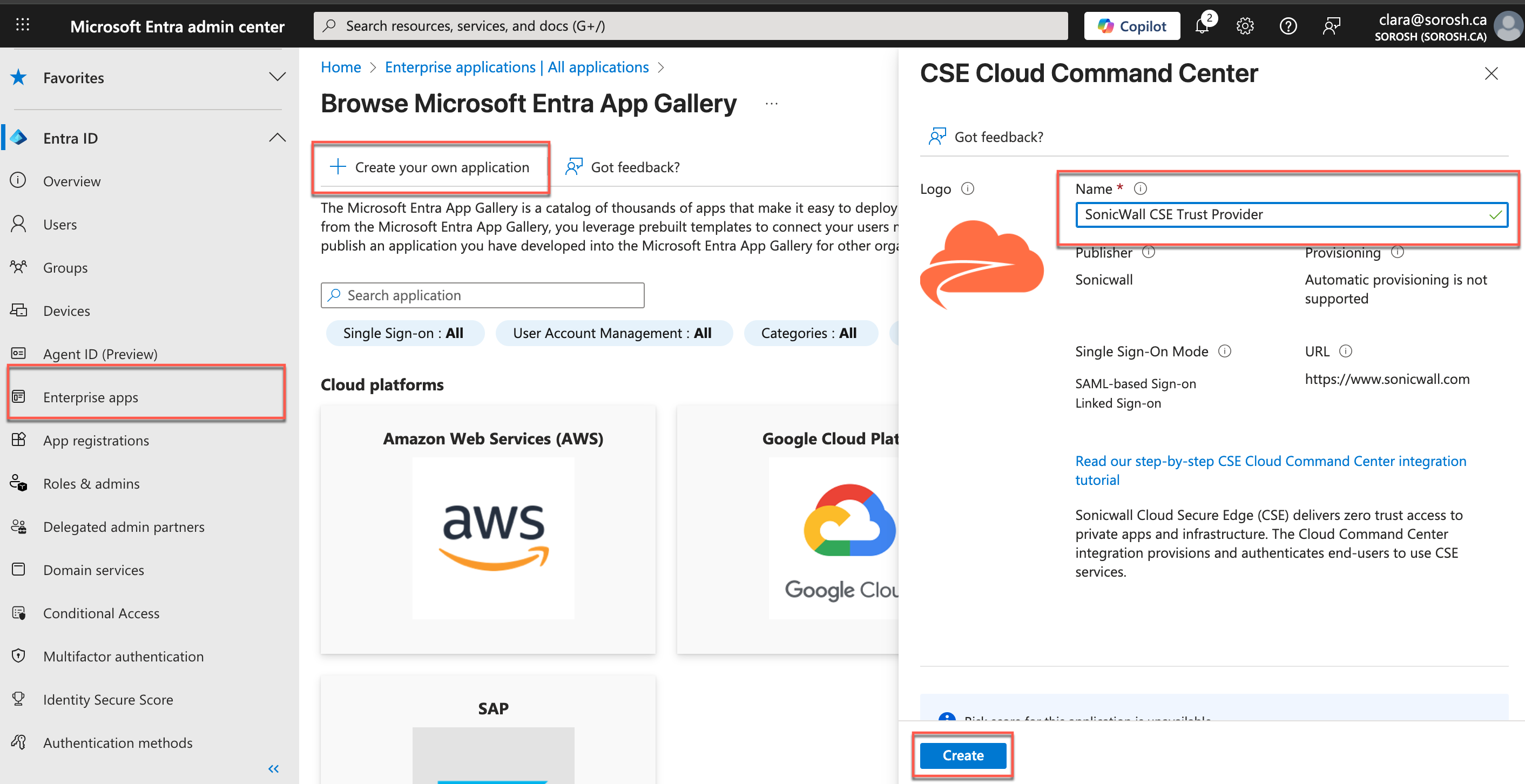The width and height of the screenshot is (1525, 784).
Task: Click the Copilot button
Action: (1131, 26)
